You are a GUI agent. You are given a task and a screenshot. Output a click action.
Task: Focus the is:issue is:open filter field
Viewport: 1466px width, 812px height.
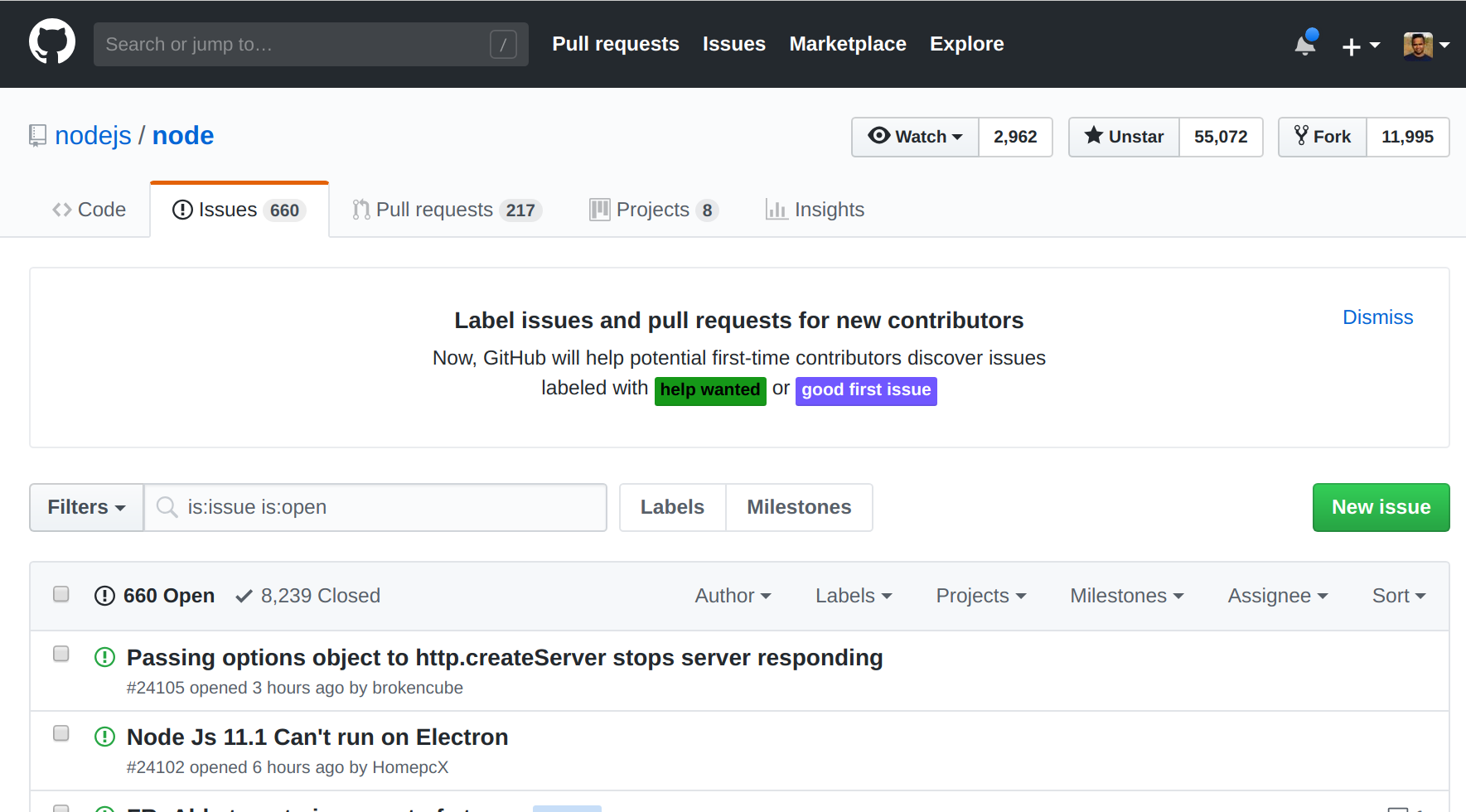[x=375, y=507]
